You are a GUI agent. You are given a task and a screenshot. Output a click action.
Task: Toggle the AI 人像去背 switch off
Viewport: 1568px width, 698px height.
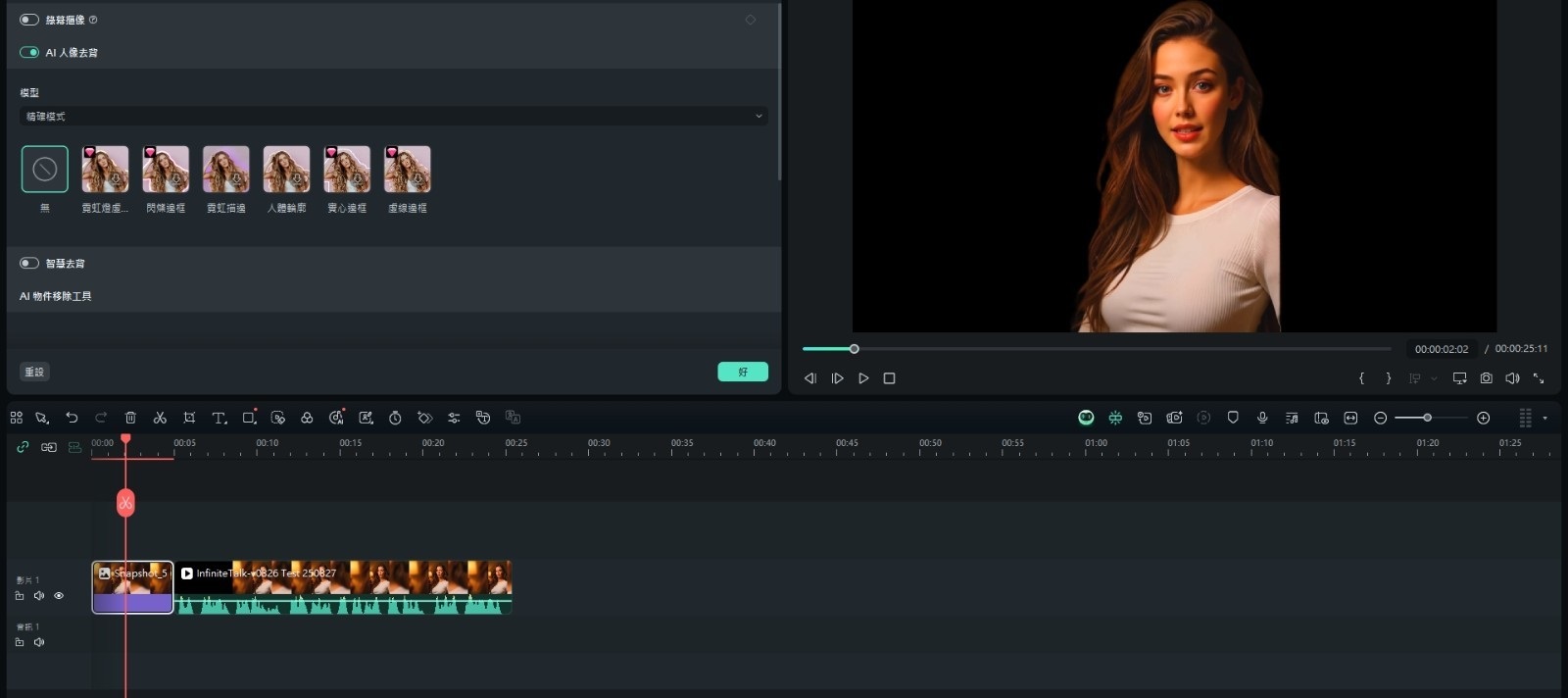pos(29,52)
